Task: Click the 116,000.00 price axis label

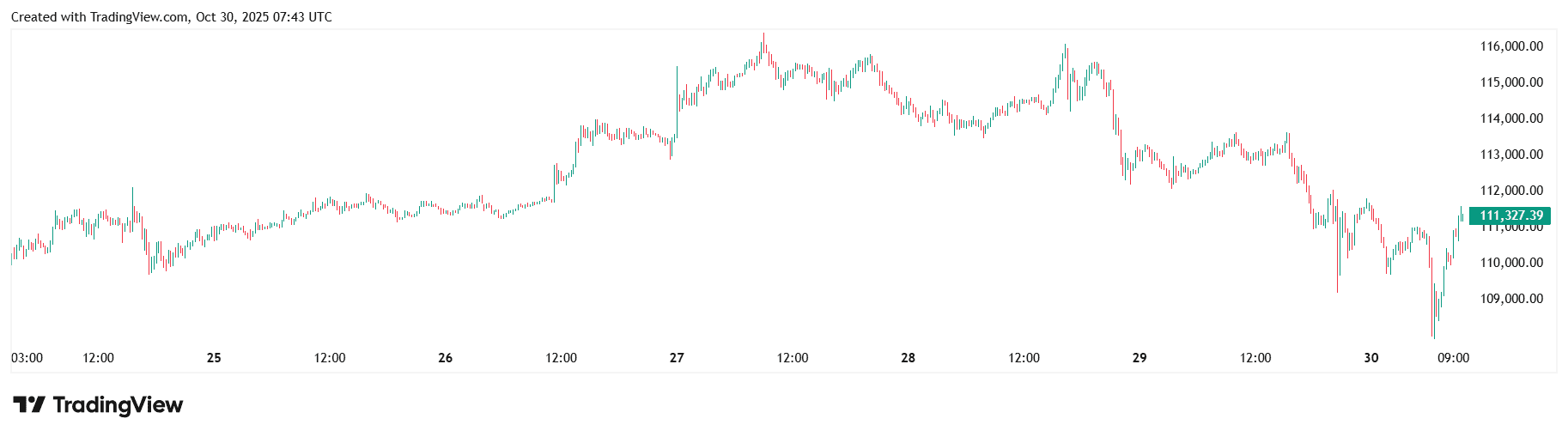Action: [1511, 46]
